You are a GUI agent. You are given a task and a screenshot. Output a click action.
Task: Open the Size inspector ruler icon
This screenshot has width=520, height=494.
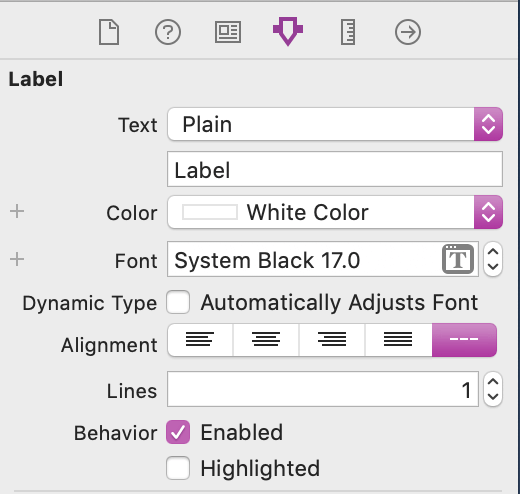348,32
